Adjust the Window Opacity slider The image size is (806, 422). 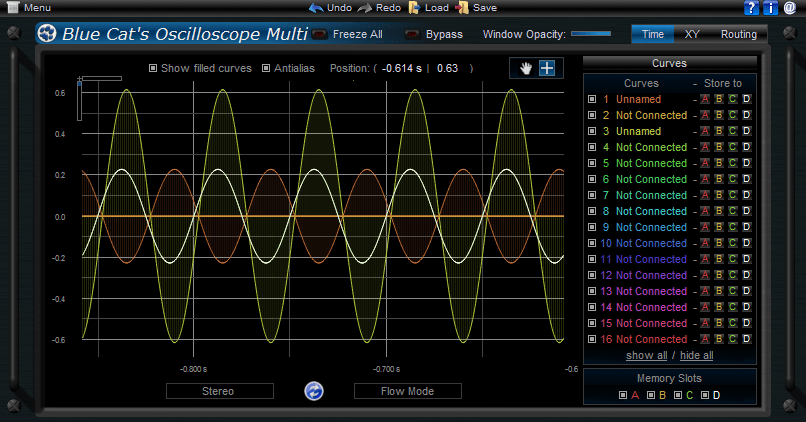click(591, 34)
